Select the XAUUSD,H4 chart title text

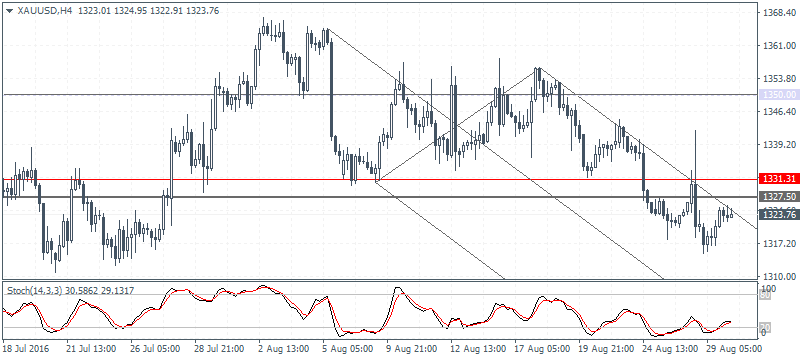[44, 11]
